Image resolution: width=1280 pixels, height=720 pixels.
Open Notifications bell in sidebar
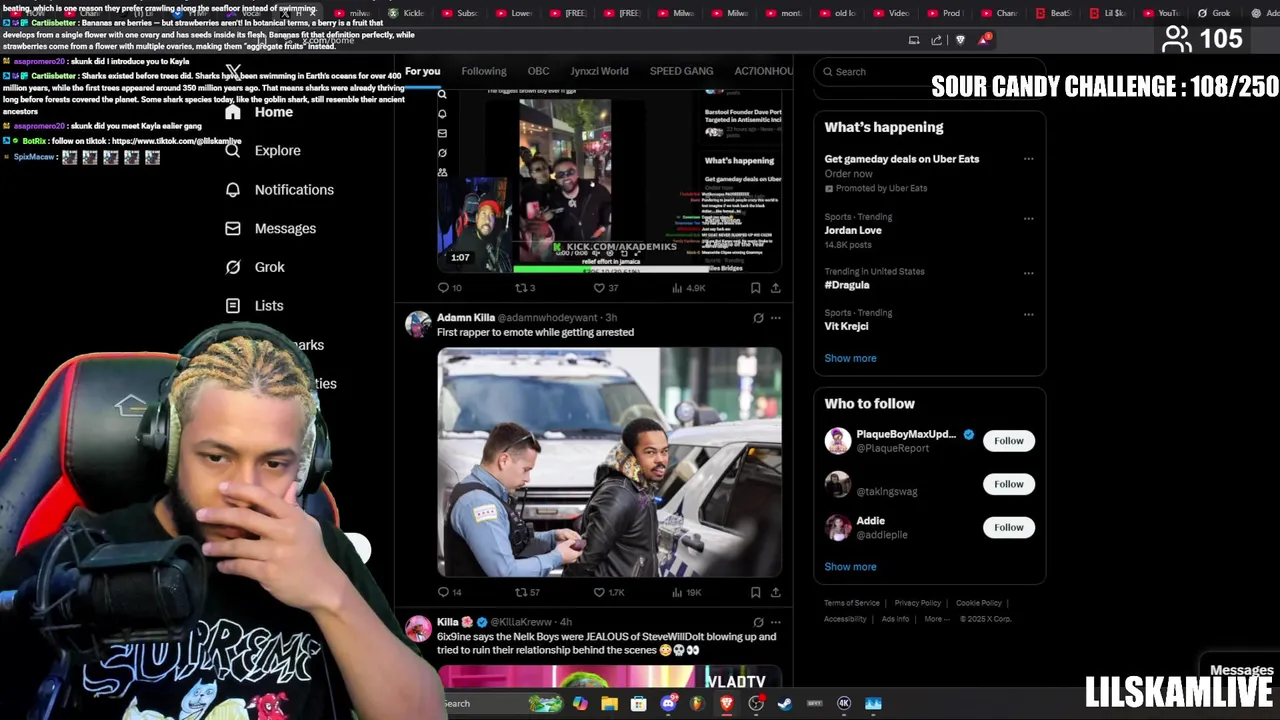[279, 190]
